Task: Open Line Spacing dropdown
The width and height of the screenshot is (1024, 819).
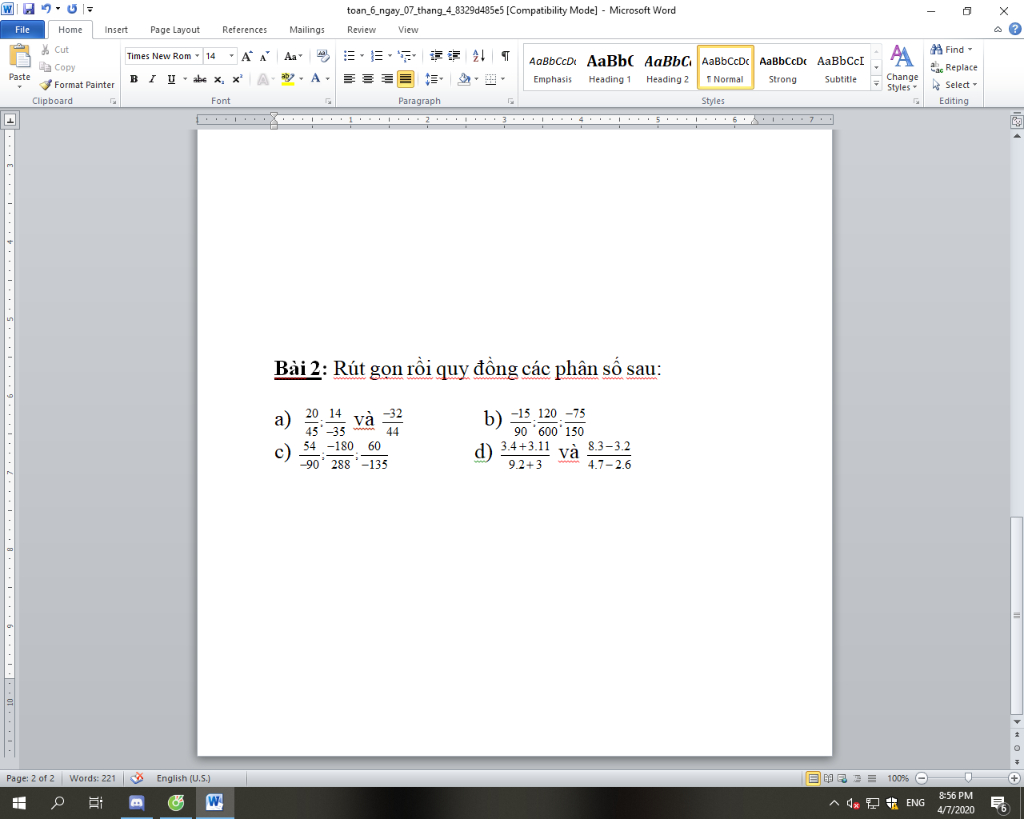Action: (x=434, y=79)
